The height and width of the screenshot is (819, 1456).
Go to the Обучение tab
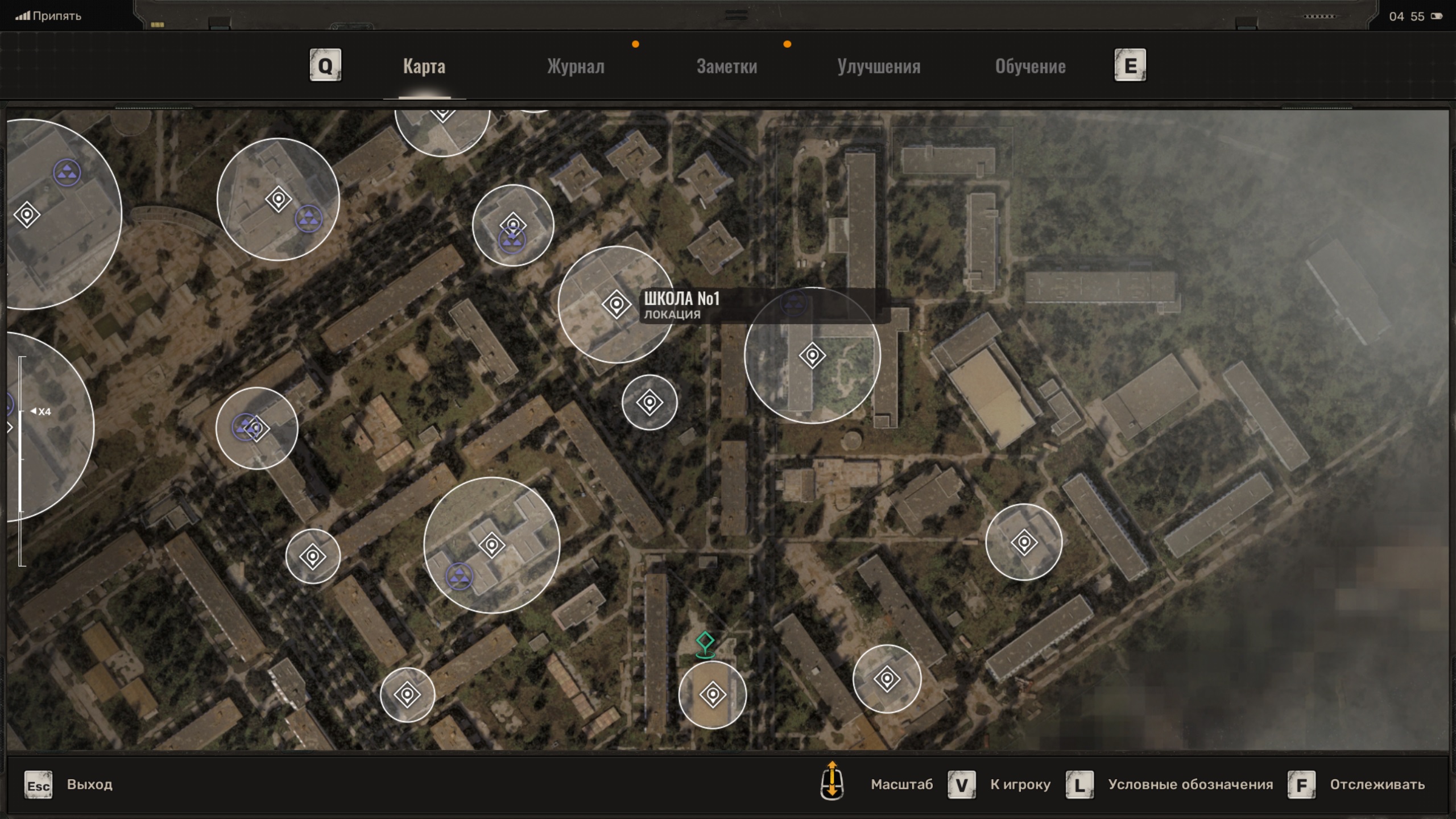1030,67
